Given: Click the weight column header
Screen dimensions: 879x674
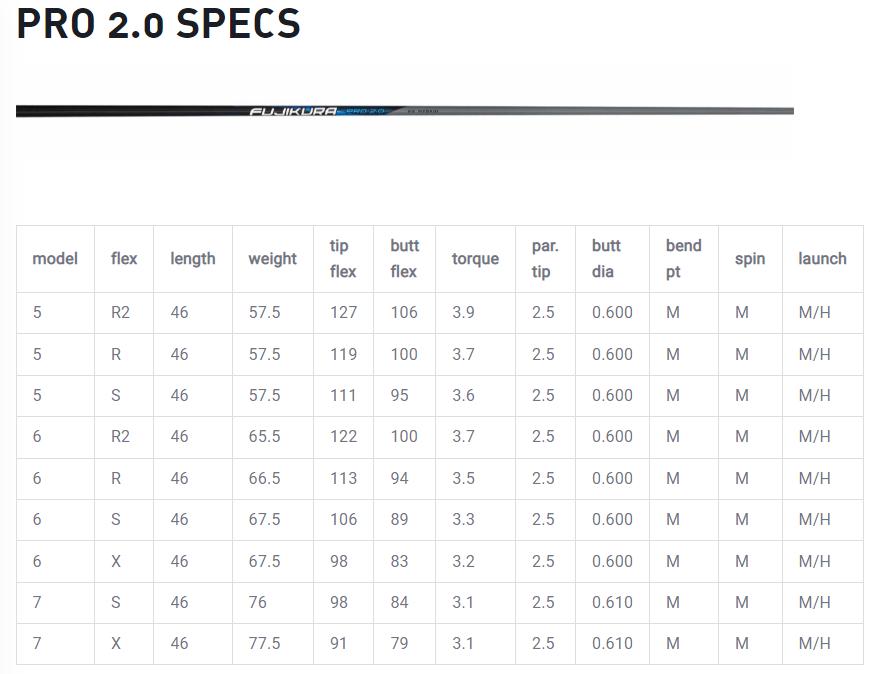Looking at the screenshot, I should point(272,259).
